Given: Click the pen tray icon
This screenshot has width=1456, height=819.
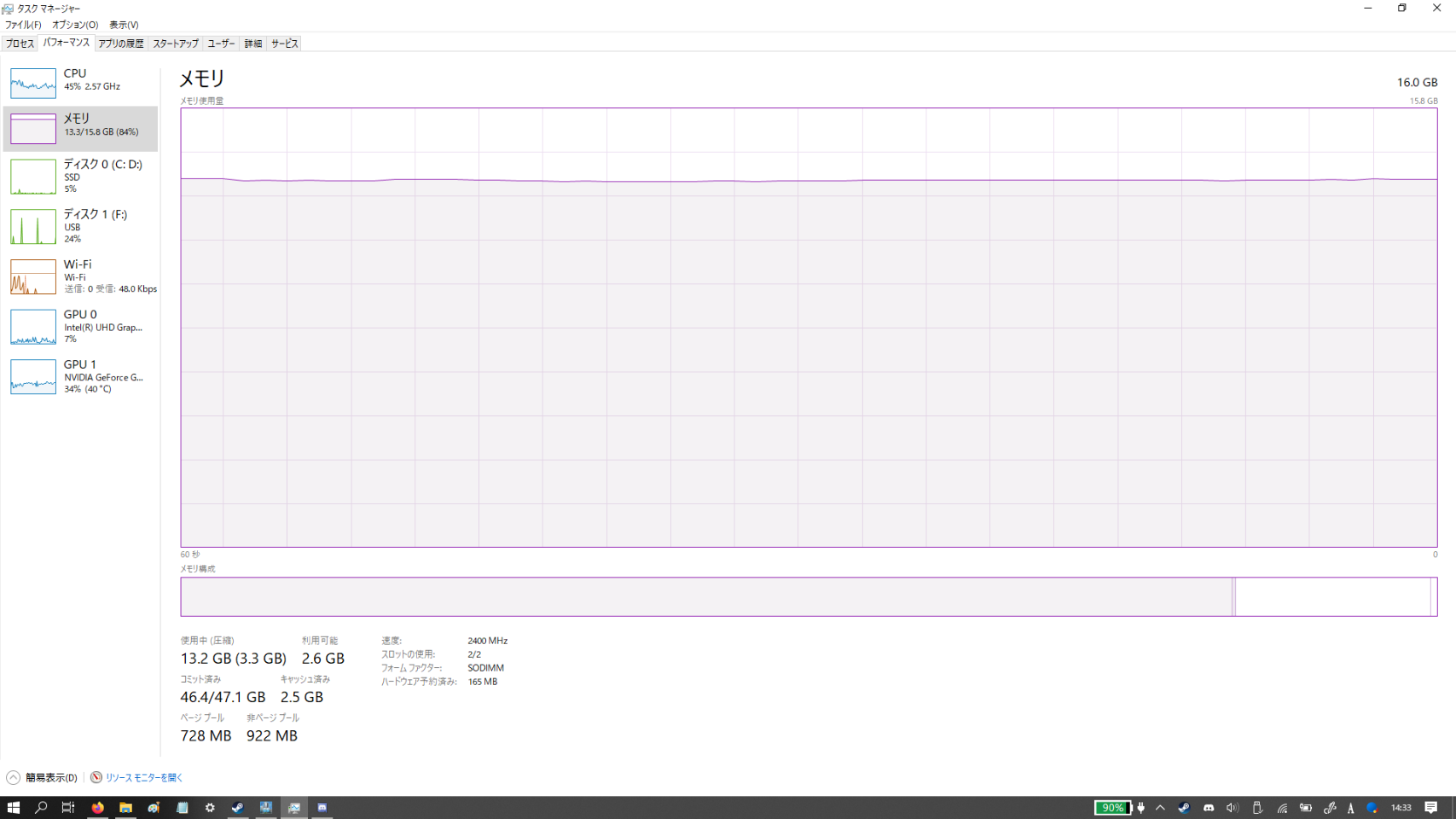Looking at the screenshot, I should 1330,808.
